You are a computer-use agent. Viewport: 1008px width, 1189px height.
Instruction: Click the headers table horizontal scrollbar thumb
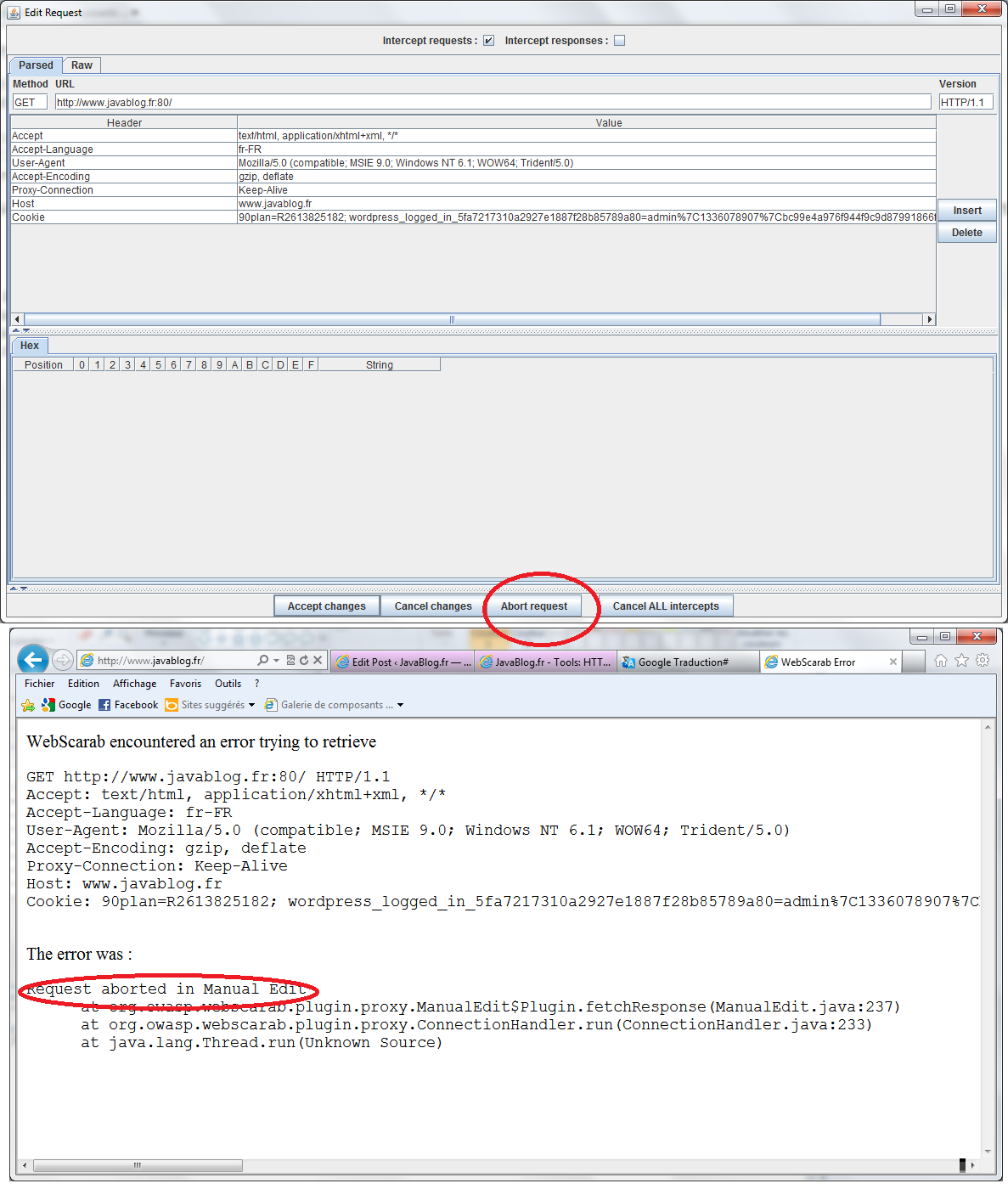pyautogui.click(x=452, y=319)
